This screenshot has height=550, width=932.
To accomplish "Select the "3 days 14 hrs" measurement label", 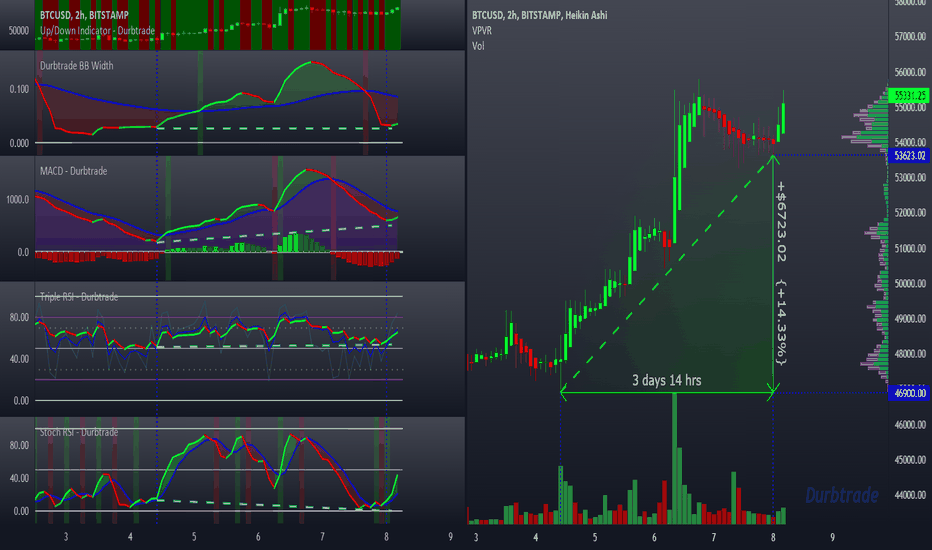I will [666, 380].
